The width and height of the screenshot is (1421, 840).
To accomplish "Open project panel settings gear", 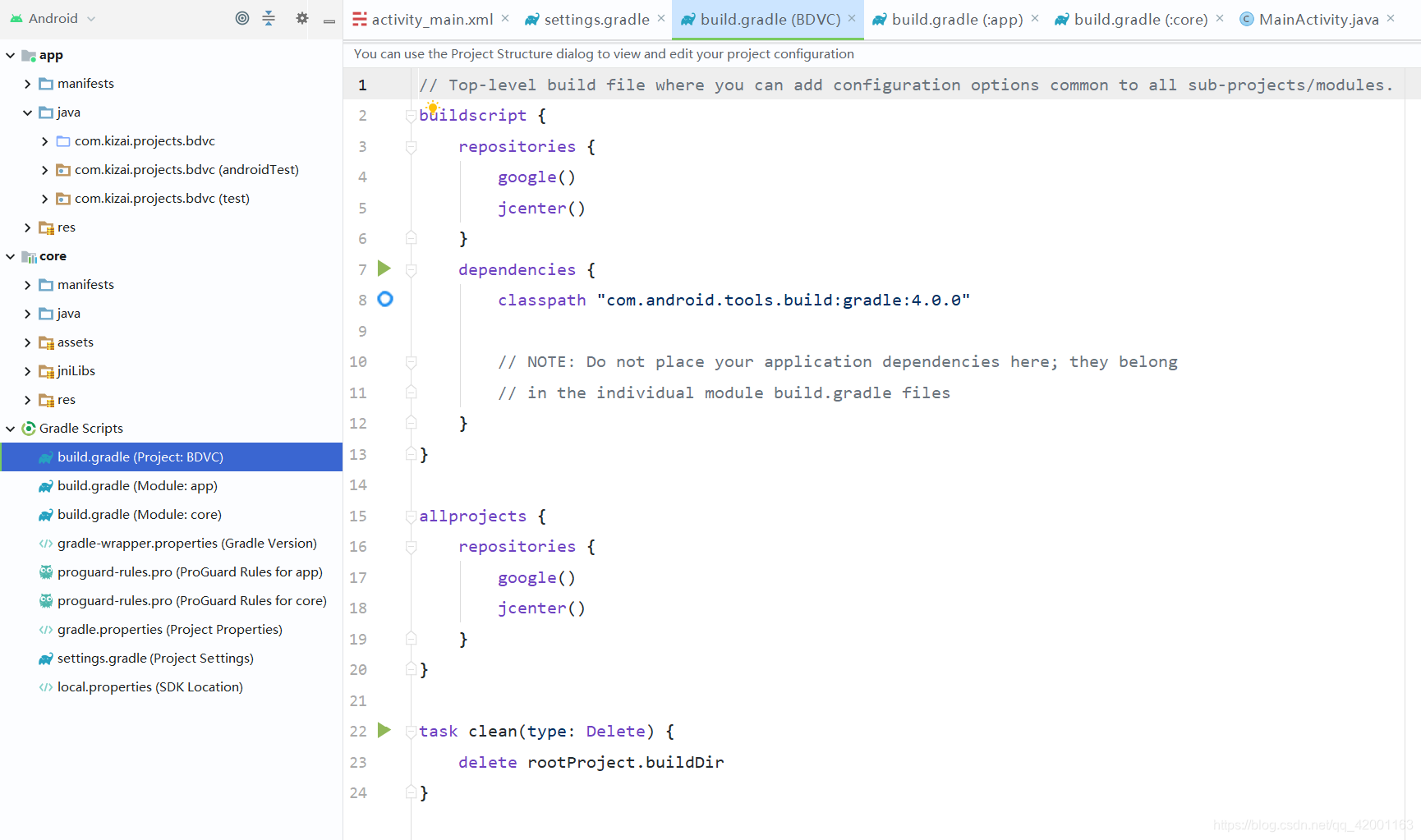I will (x=302, y=18).
